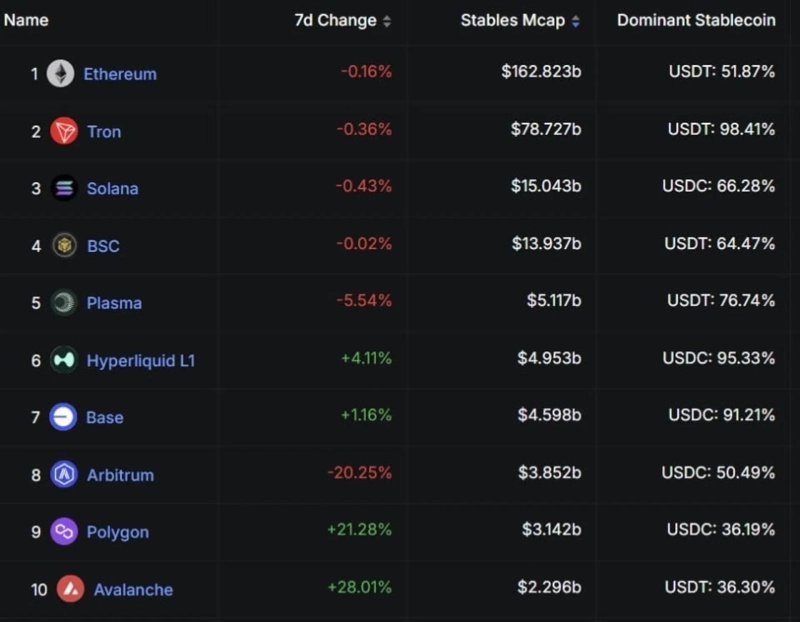This screenshot has height=622, width=800.
Task: Open the Hyperliquid L1 chain link
Action: pyautogui.click(x=141, y=360)
